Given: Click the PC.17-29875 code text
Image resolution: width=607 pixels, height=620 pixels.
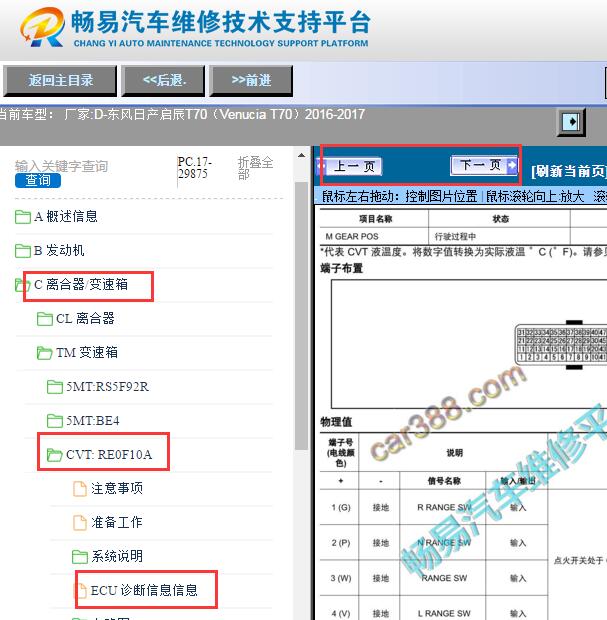Looking at the screenshot, I should point(195,168).
